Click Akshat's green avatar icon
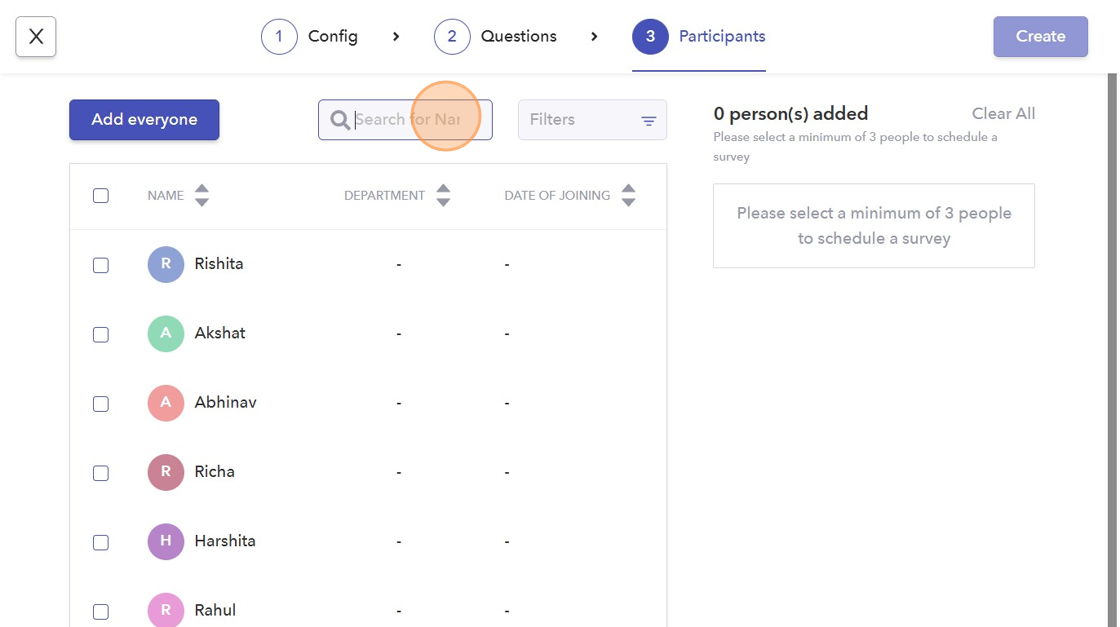Screen dimensions: 1120x627 [x=166, y=334]
